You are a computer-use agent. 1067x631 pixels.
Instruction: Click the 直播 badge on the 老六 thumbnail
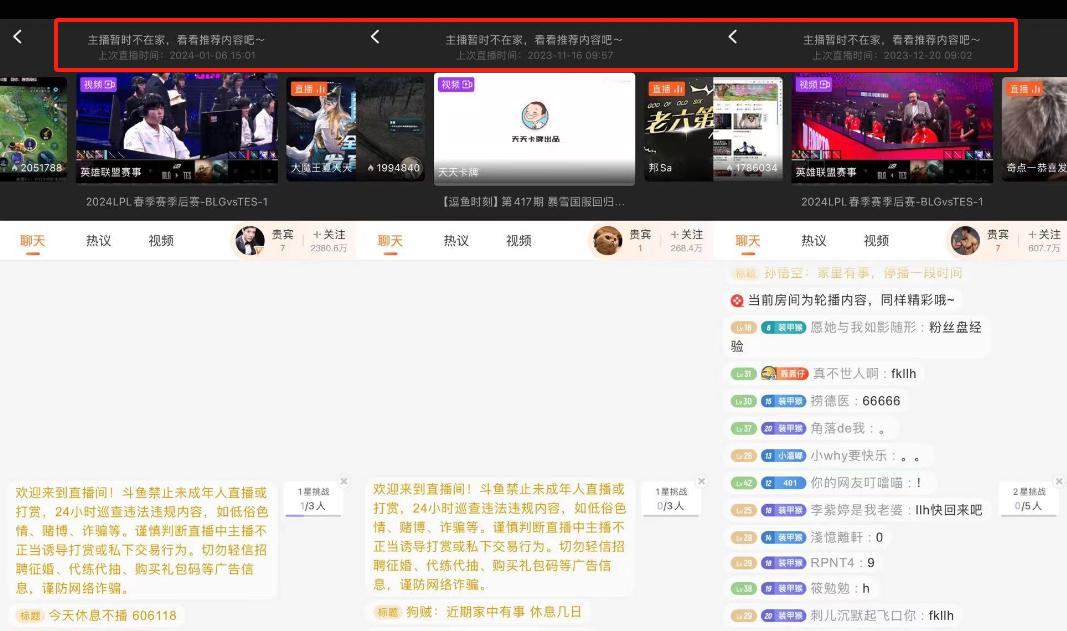pos(666,88)
